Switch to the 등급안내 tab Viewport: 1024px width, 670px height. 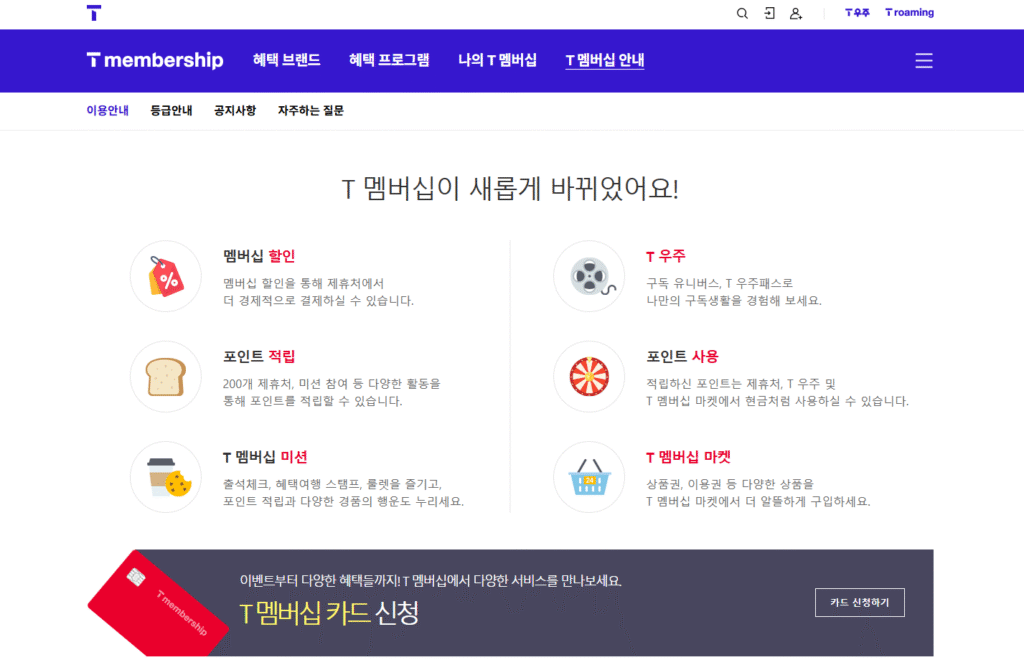pos(169,110)
